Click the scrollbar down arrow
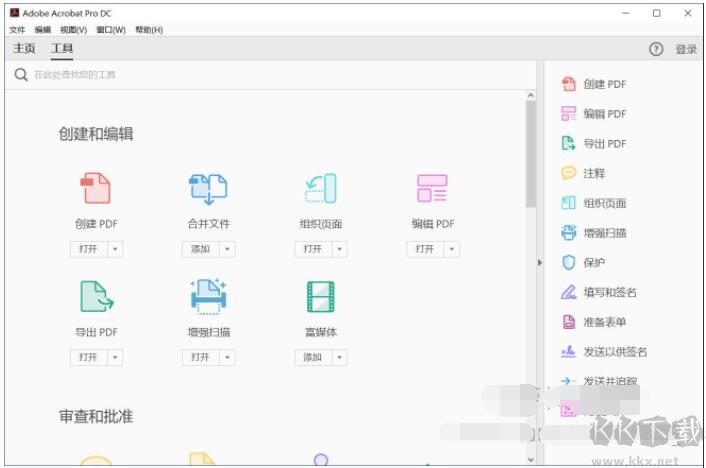Image resolution: width=706 pixels, height=468 pixels. [x=530, y=459]
